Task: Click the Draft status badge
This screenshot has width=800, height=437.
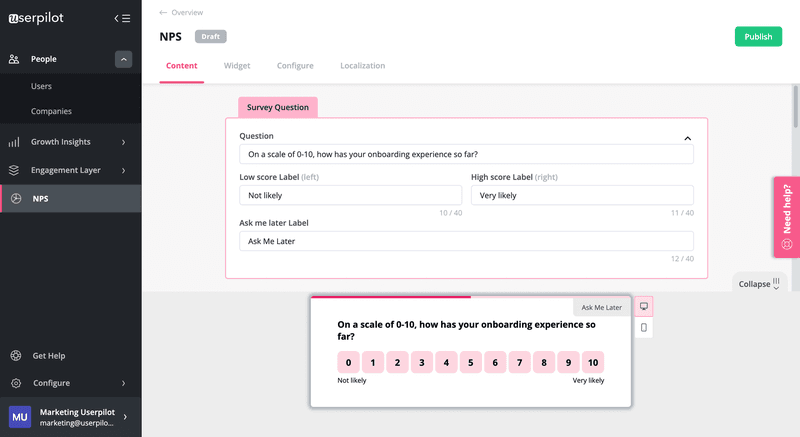Action: pos(211,37)
